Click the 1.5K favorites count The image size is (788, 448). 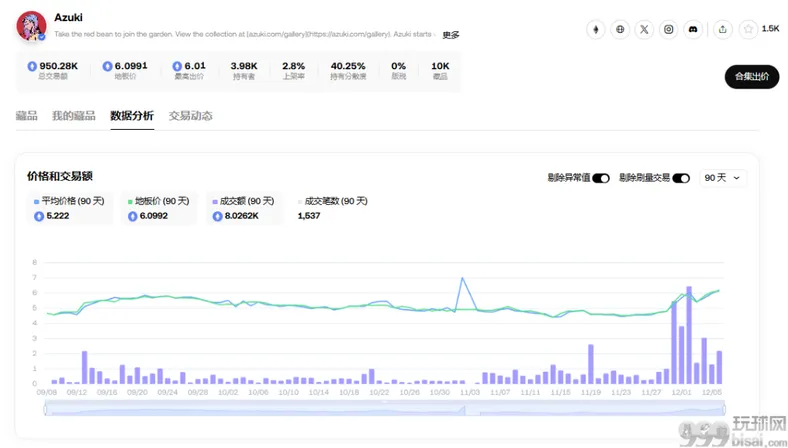770,29
